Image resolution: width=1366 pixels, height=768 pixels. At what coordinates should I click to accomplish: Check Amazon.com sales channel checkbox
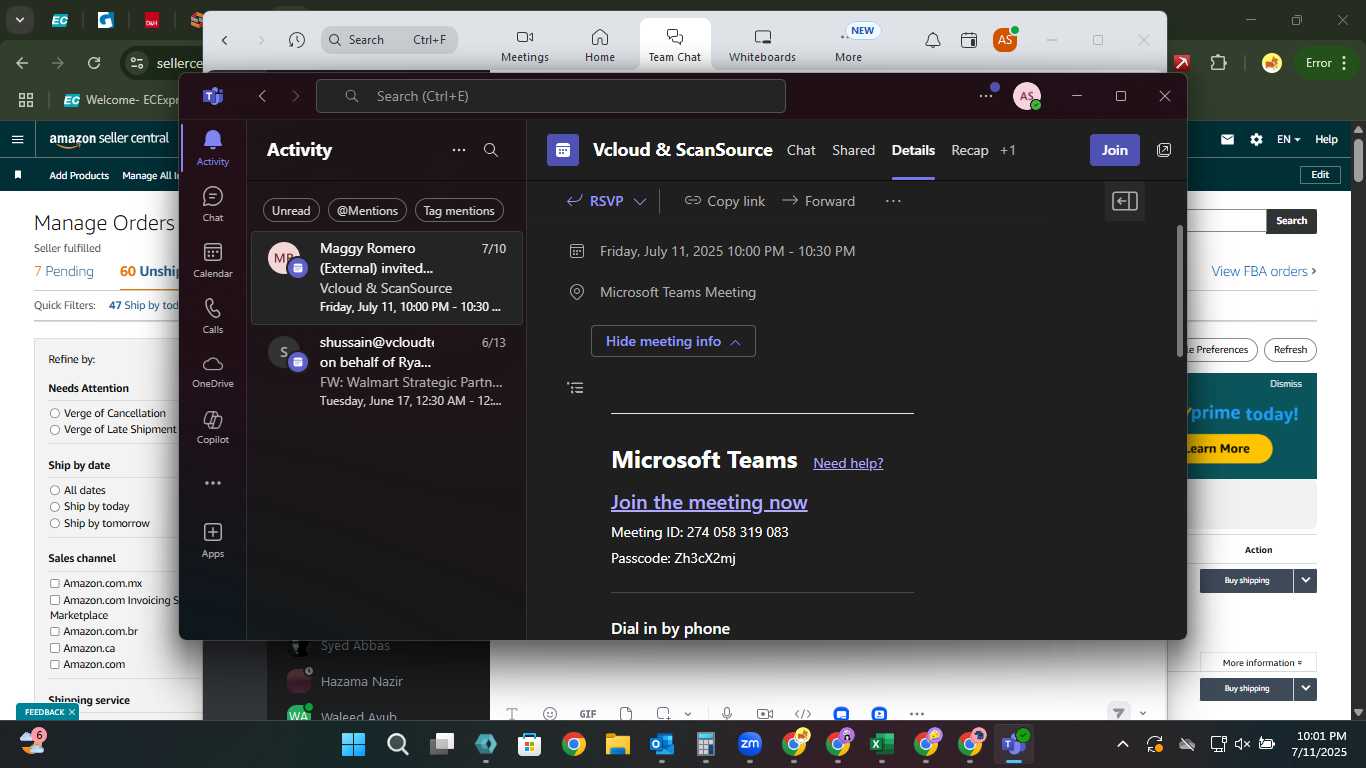coord(55,664)
